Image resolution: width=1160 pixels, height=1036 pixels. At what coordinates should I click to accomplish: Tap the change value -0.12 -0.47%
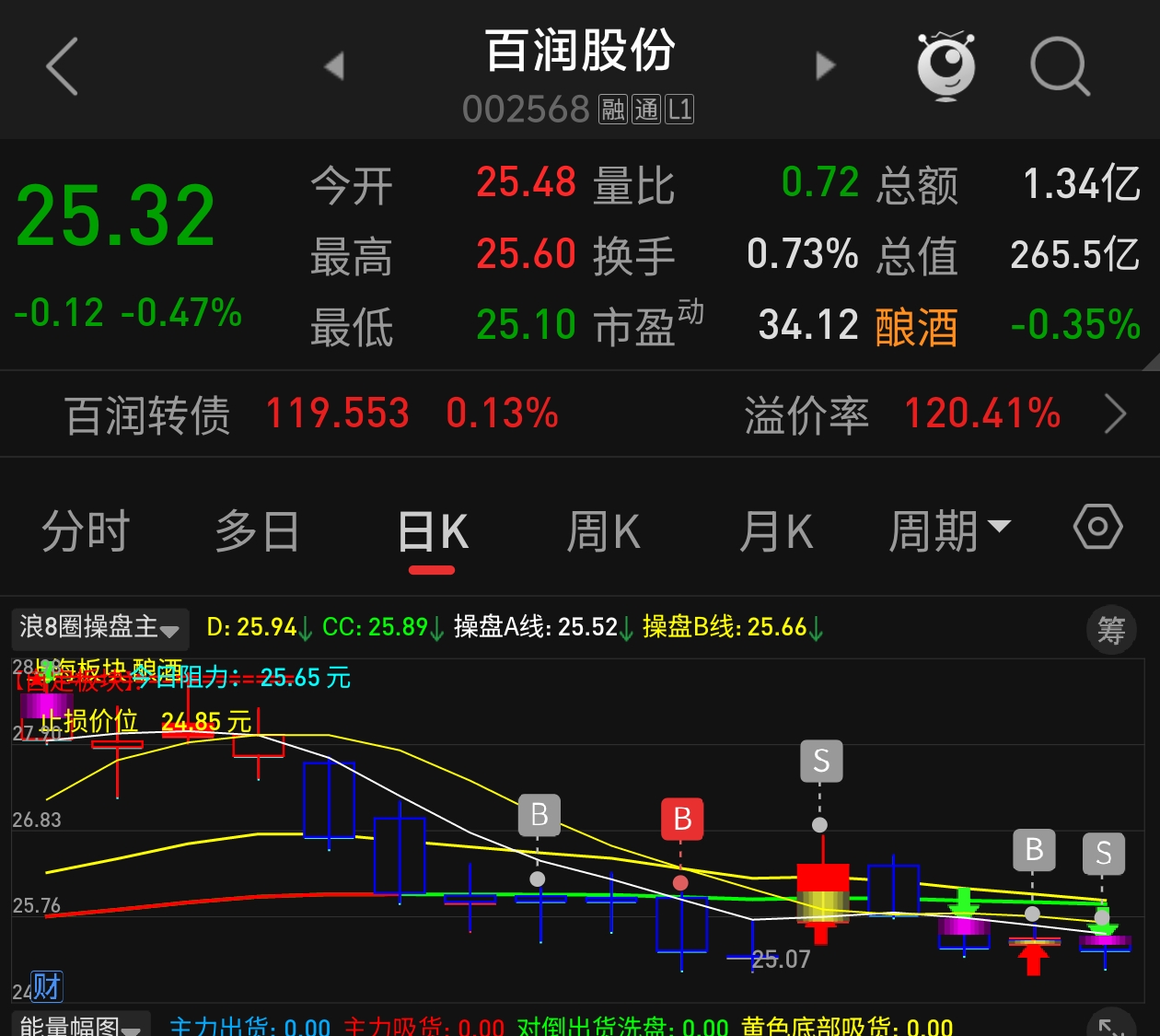pos(128,313)
